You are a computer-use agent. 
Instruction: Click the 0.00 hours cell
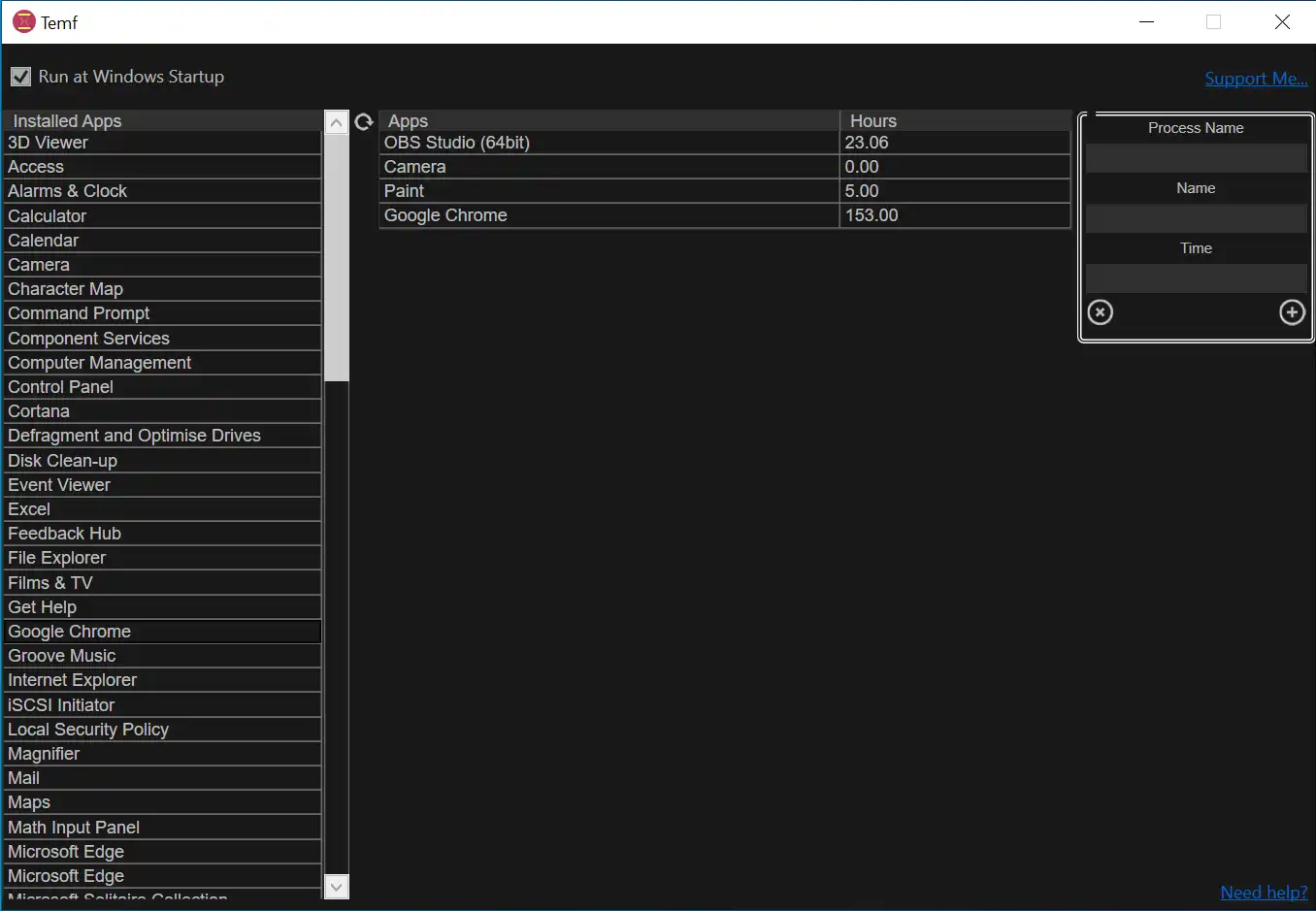coord(955,167)
